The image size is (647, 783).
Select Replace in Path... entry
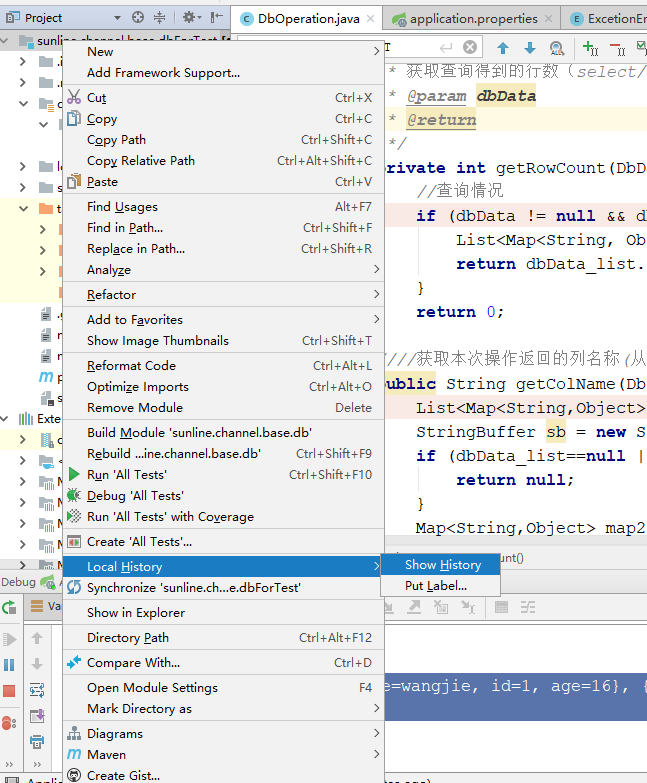[224, 248]
